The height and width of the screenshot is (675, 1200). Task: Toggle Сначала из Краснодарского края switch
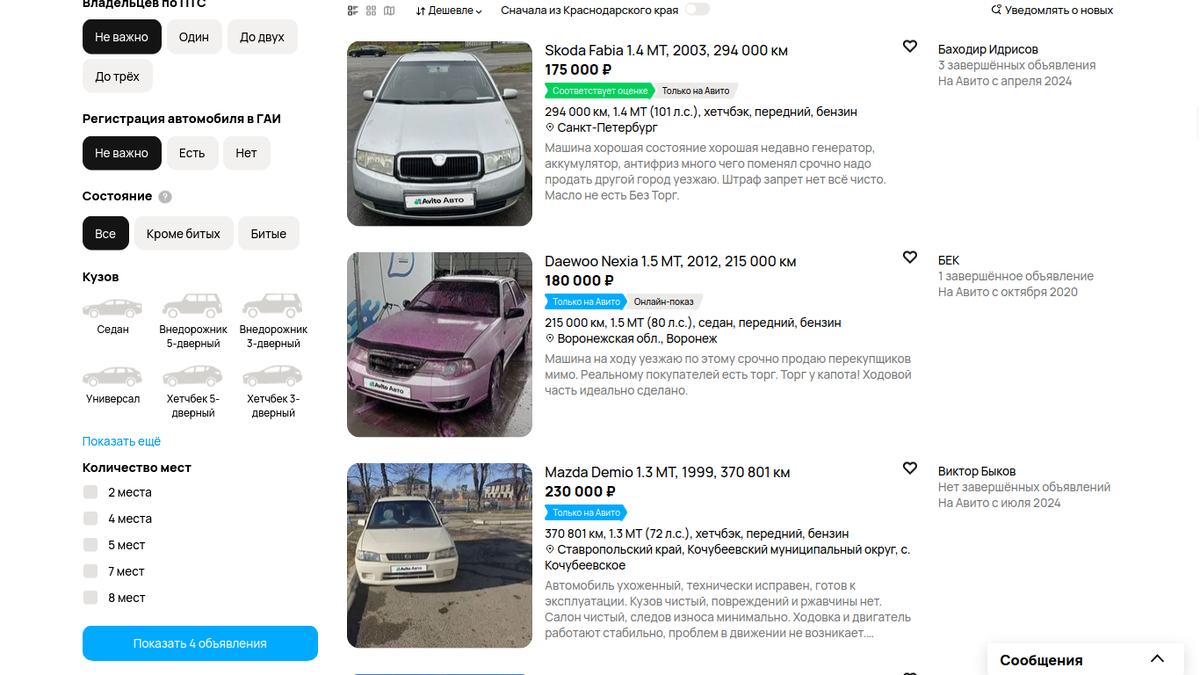point(697,9)
